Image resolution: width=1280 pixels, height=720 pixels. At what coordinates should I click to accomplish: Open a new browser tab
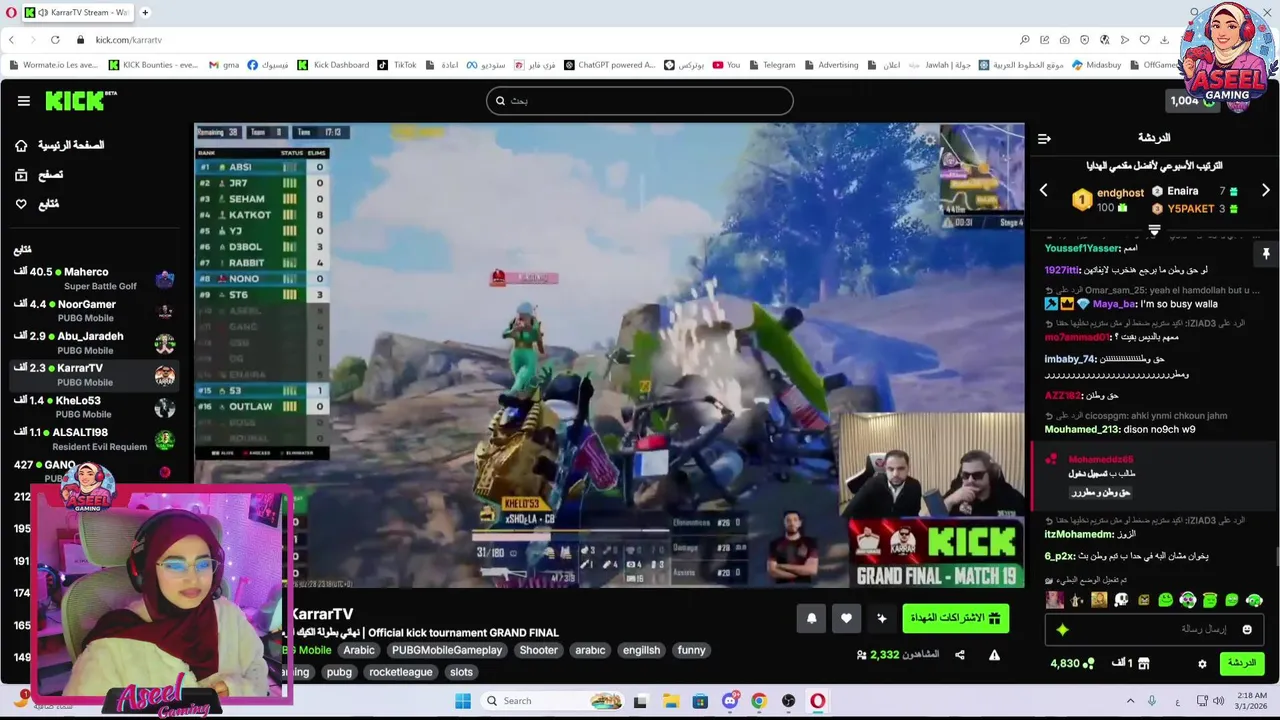(145, 13)
